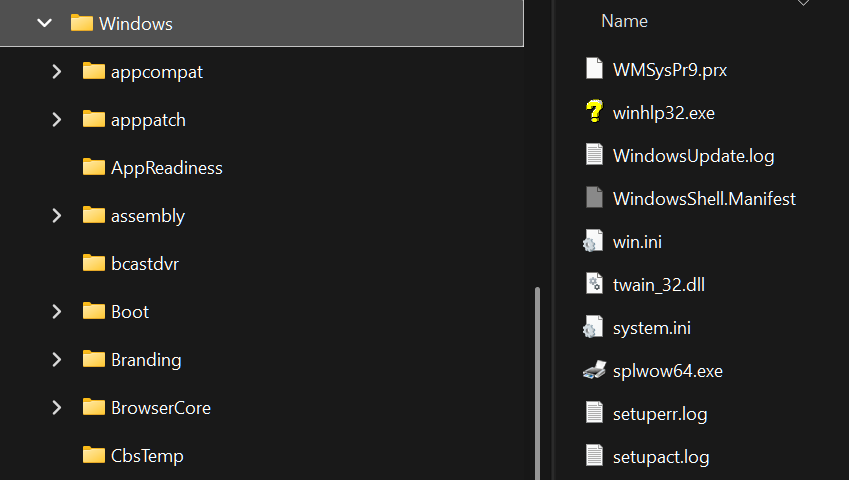The height and width of the screenshot is (480, 849).
Task: Click the WindowsShell.Manifest file icon
Action: (594, 197)
